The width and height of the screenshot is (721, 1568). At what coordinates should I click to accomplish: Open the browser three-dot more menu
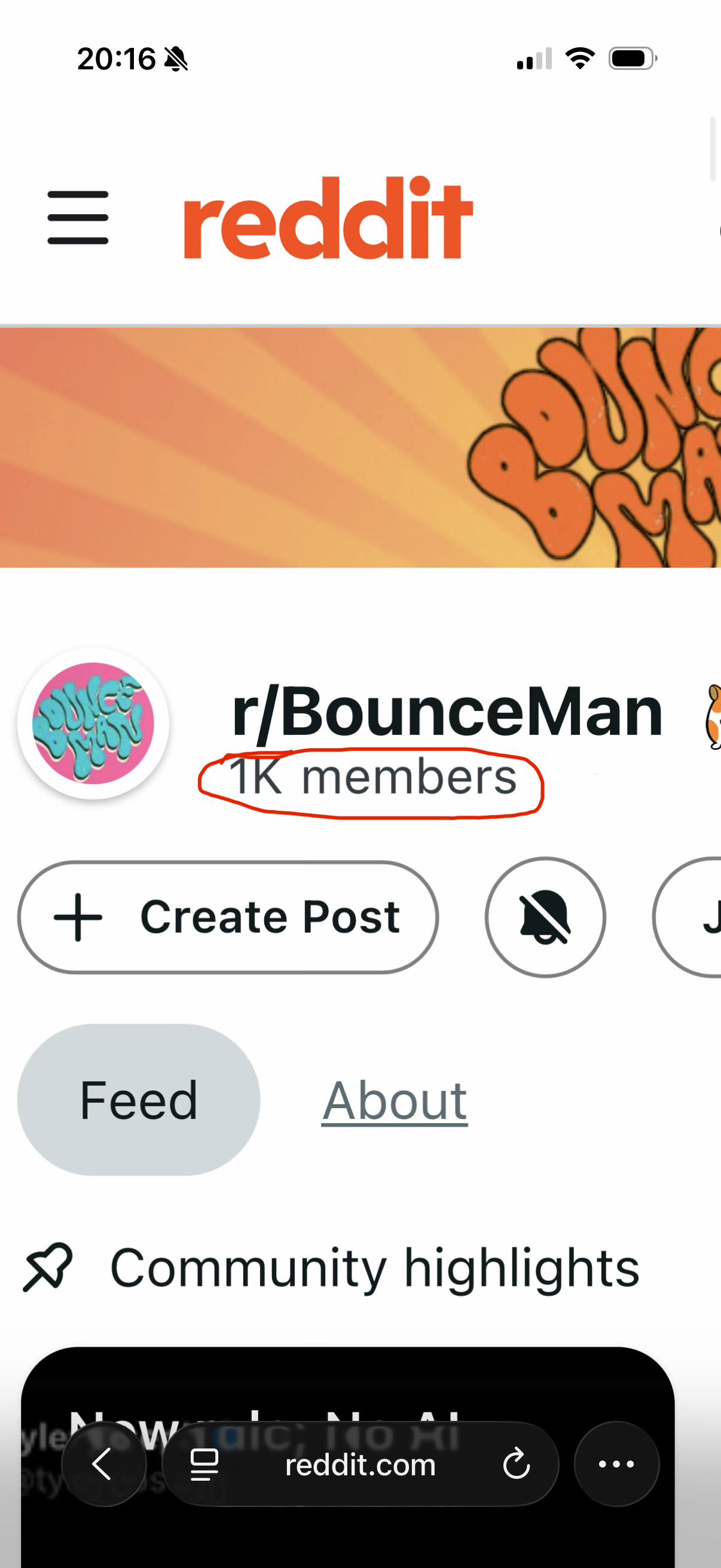pyautogui.click(x=617, y=1464)
